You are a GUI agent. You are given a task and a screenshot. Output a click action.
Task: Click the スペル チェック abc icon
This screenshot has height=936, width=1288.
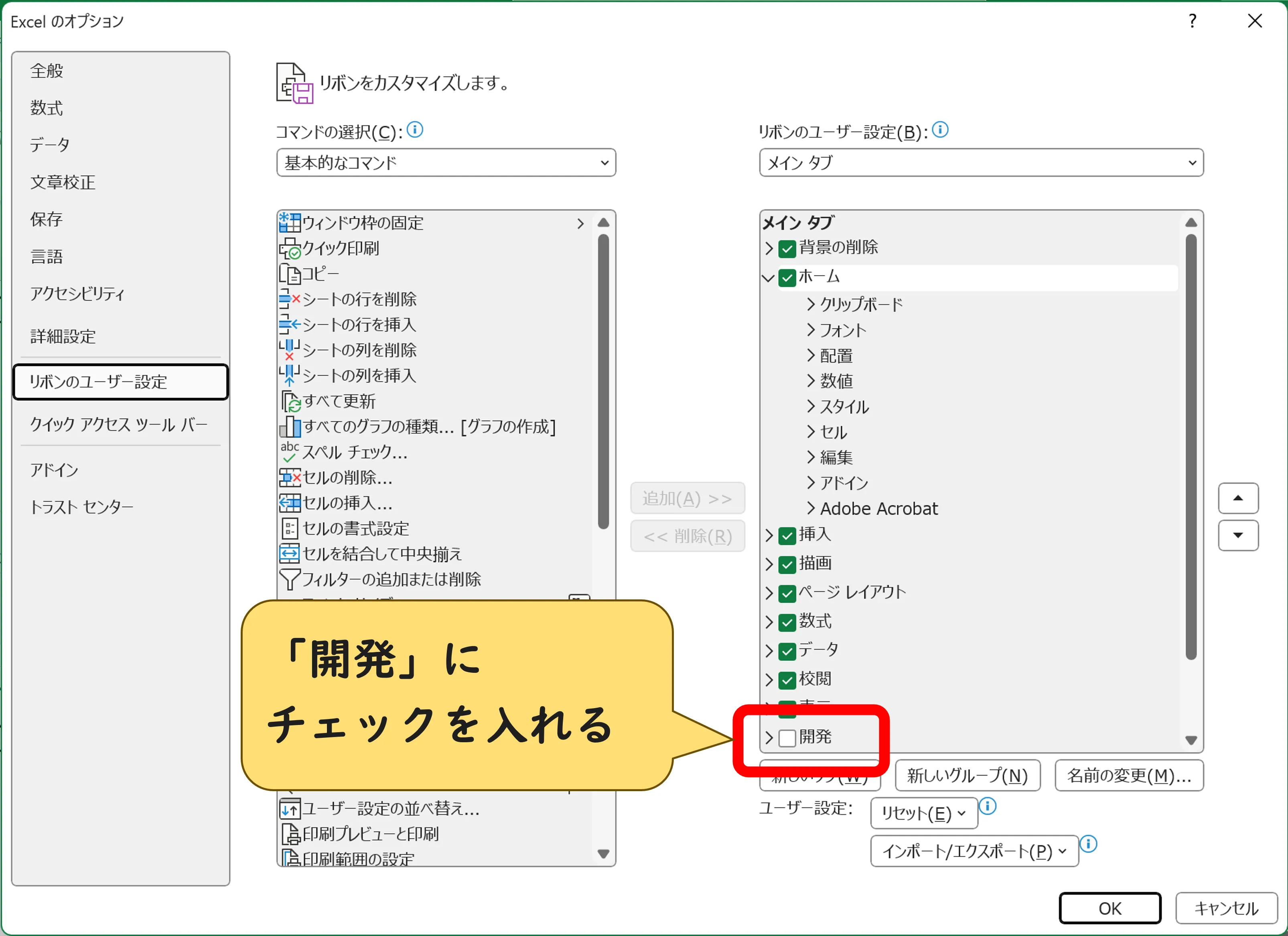290,452
